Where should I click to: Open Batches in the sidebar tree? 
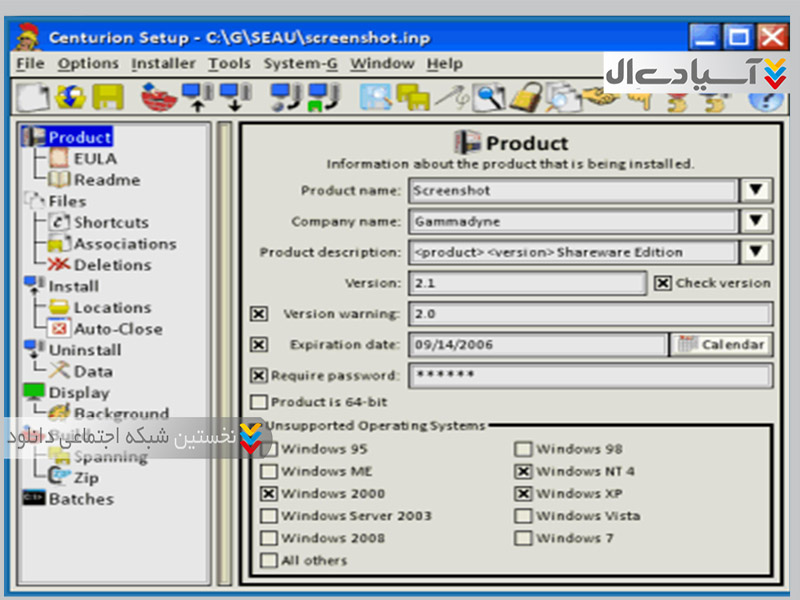(x=80, y=499)
